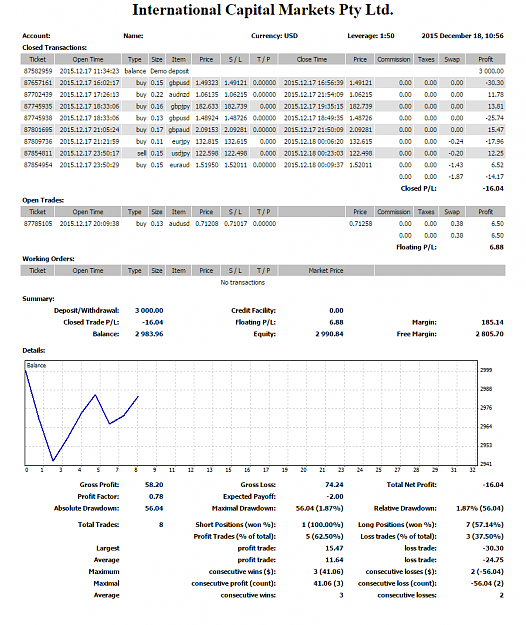The height and width of the screenshot is (625, 526).
Task: Click the Profit Factor value 0.78
Action: [156, 497]
